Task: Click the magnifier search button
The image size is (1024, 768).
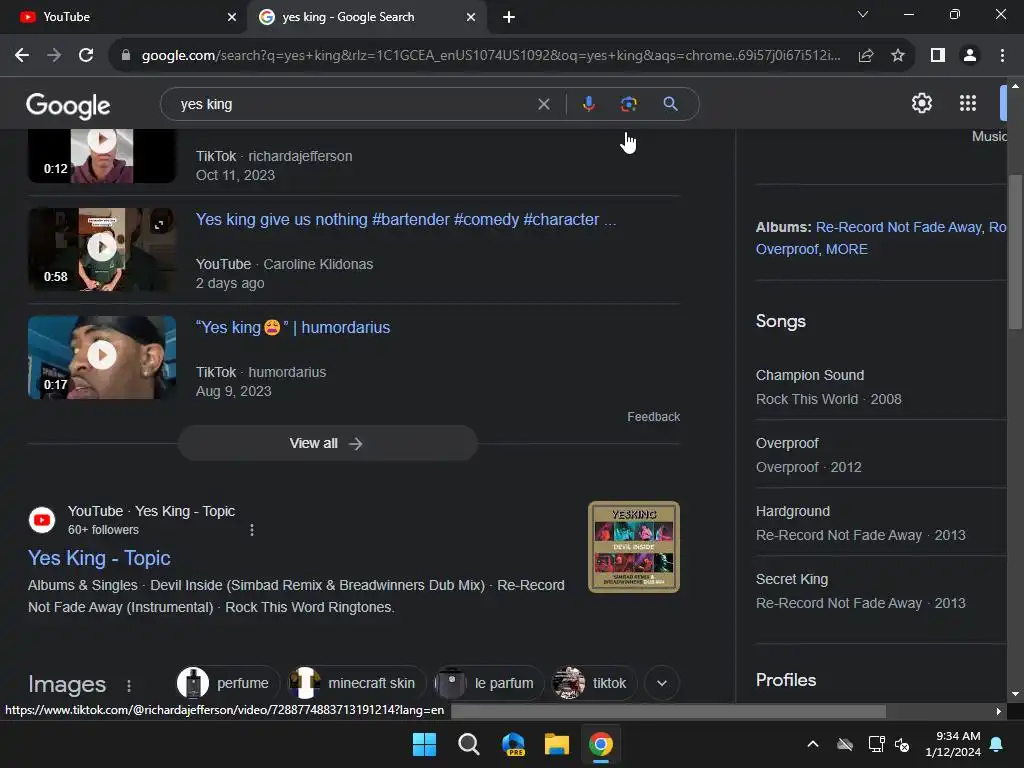Action: (x=670, y=104)
